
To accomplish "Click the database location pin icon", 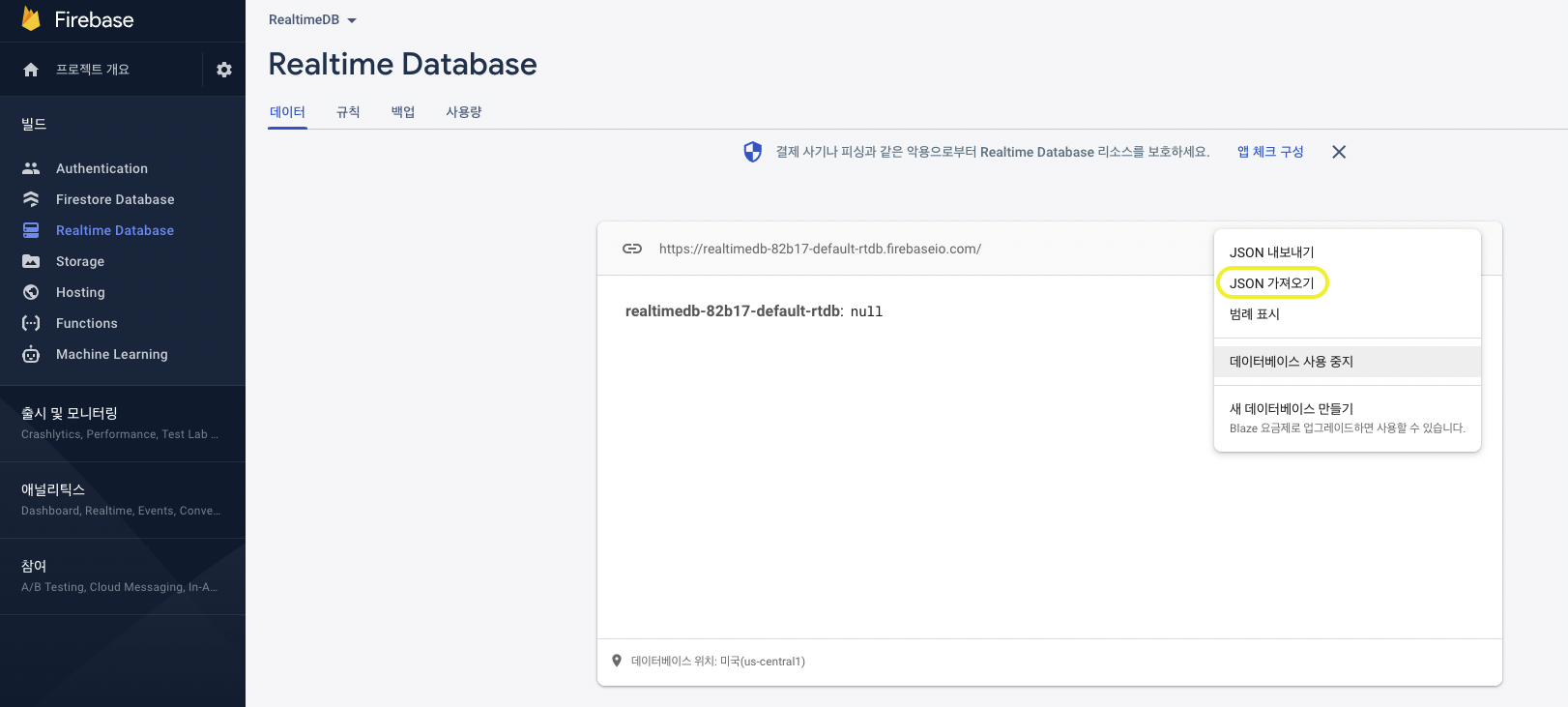I will 617,661.
